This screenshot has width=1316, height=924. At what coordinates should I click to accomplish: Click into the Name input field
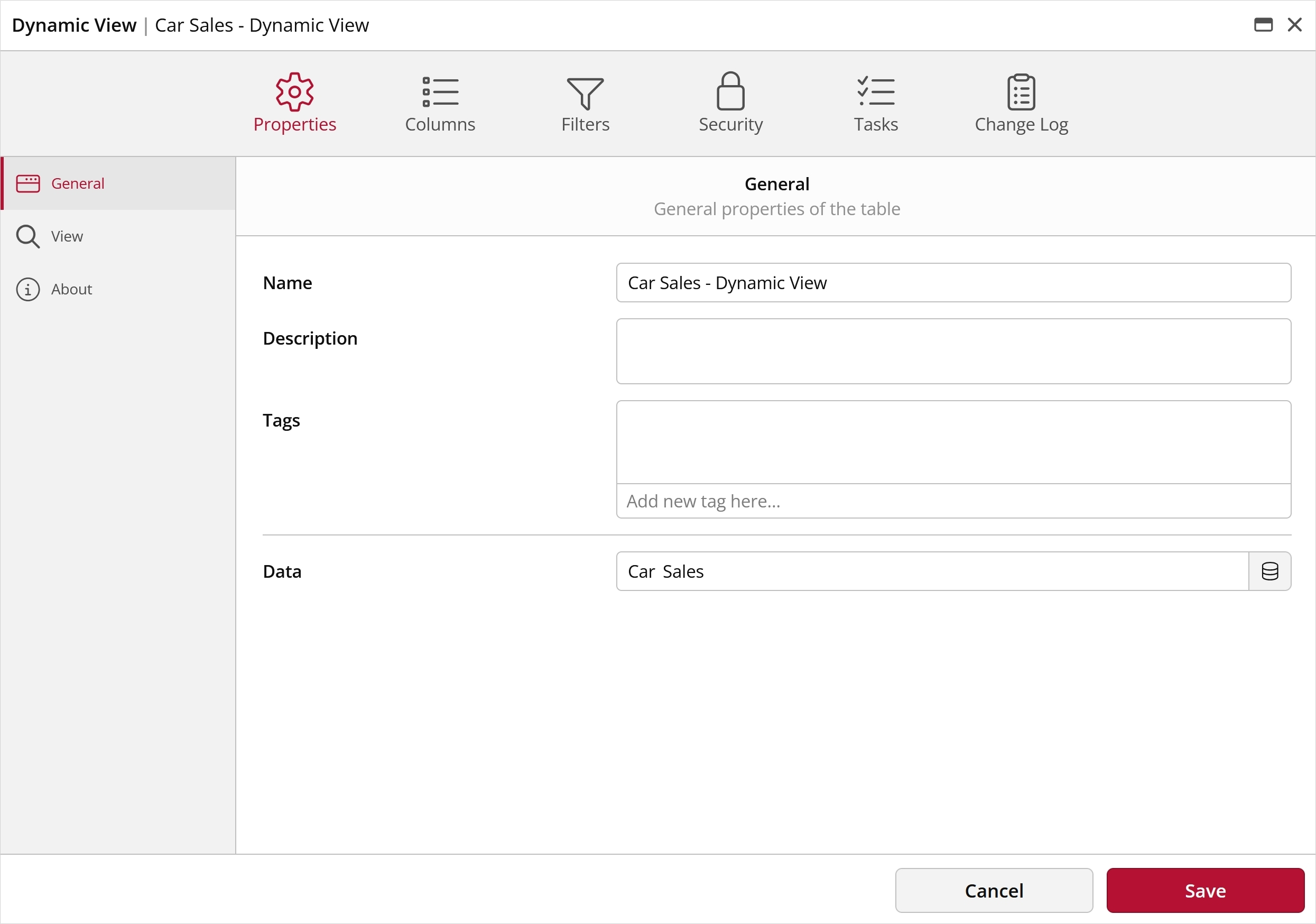click(953, 283)
